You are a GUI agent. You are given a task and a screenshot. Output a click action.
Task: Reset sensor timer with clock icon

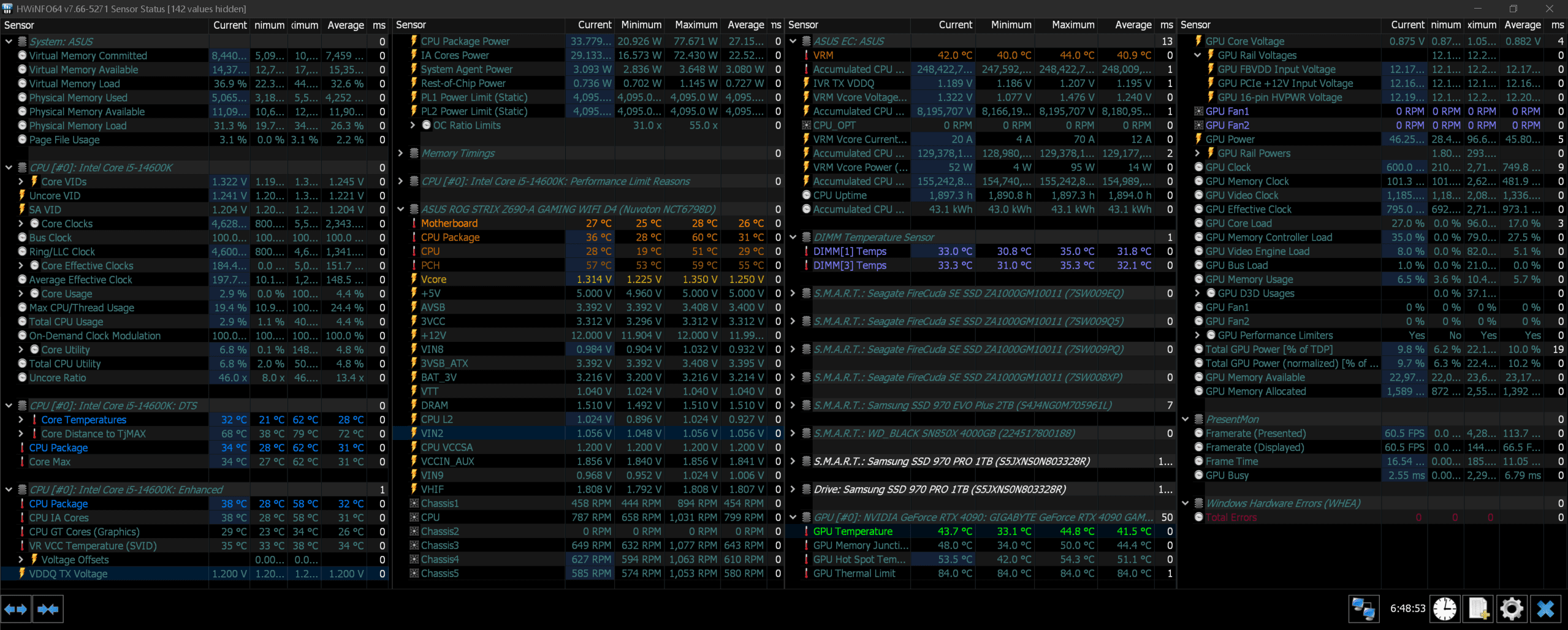coord(1444,609)
